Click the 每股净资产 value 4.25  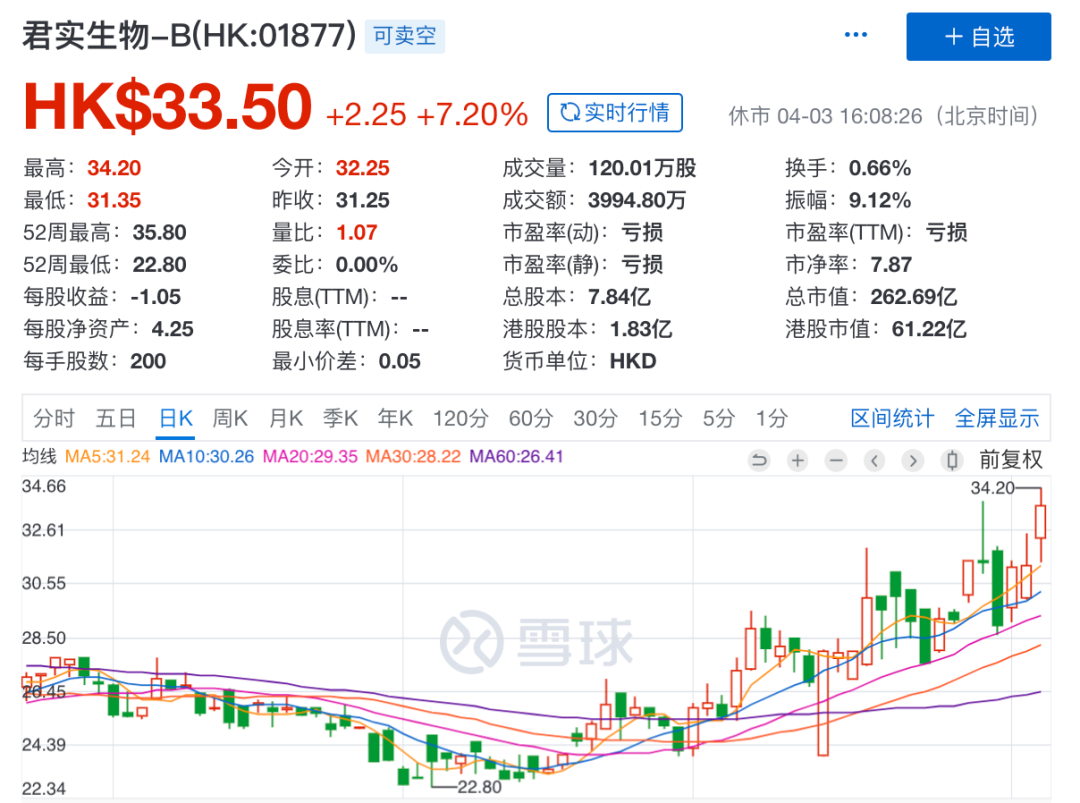[172, 329]
